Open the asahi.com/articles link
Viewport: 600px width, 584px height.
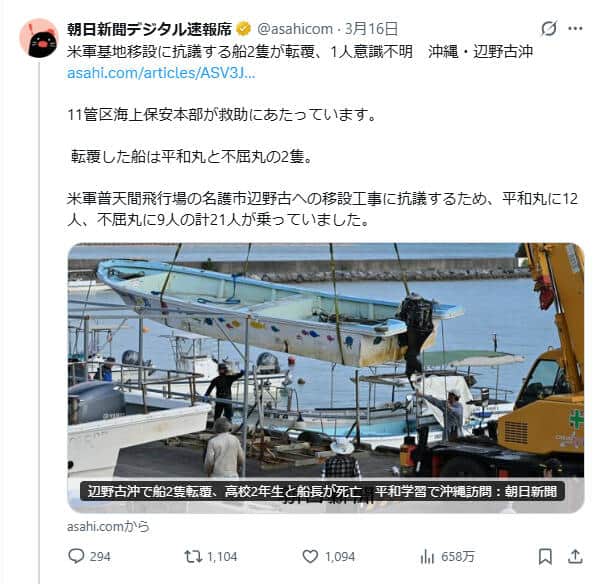(x=161, y=73)
